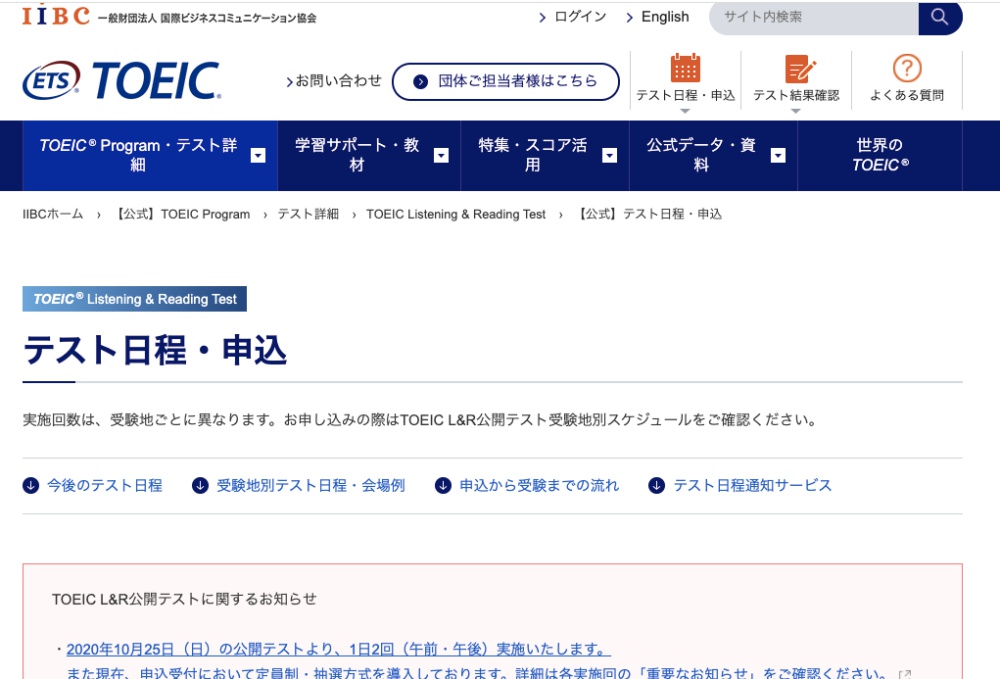The image size is (1000, 679).
Task: Jump to 受験地別テスト日程・会場例 section
Action: click(x=311, y=486)
